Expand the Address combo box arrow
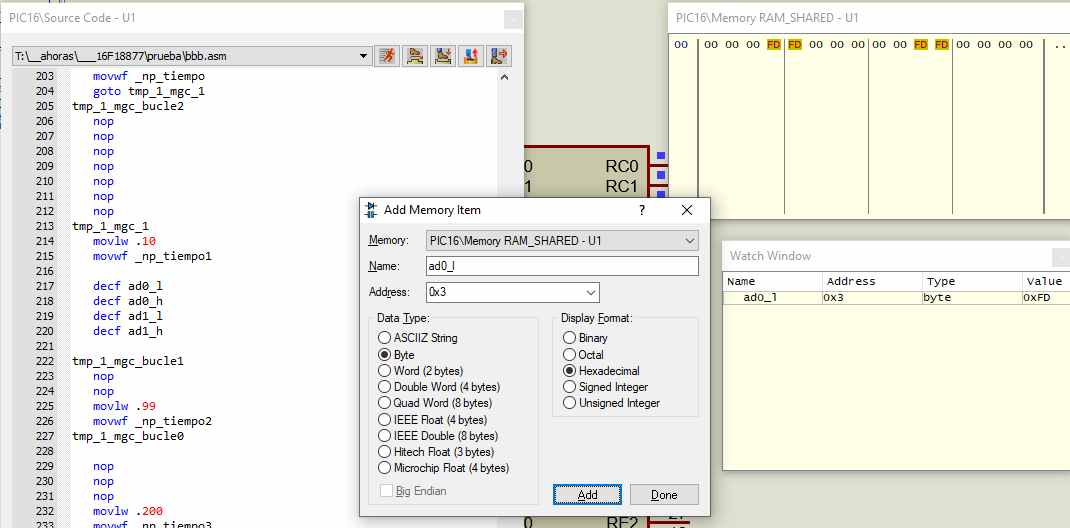The height and width of the screenshot is (528, 1070). click(x=591, y=293)
